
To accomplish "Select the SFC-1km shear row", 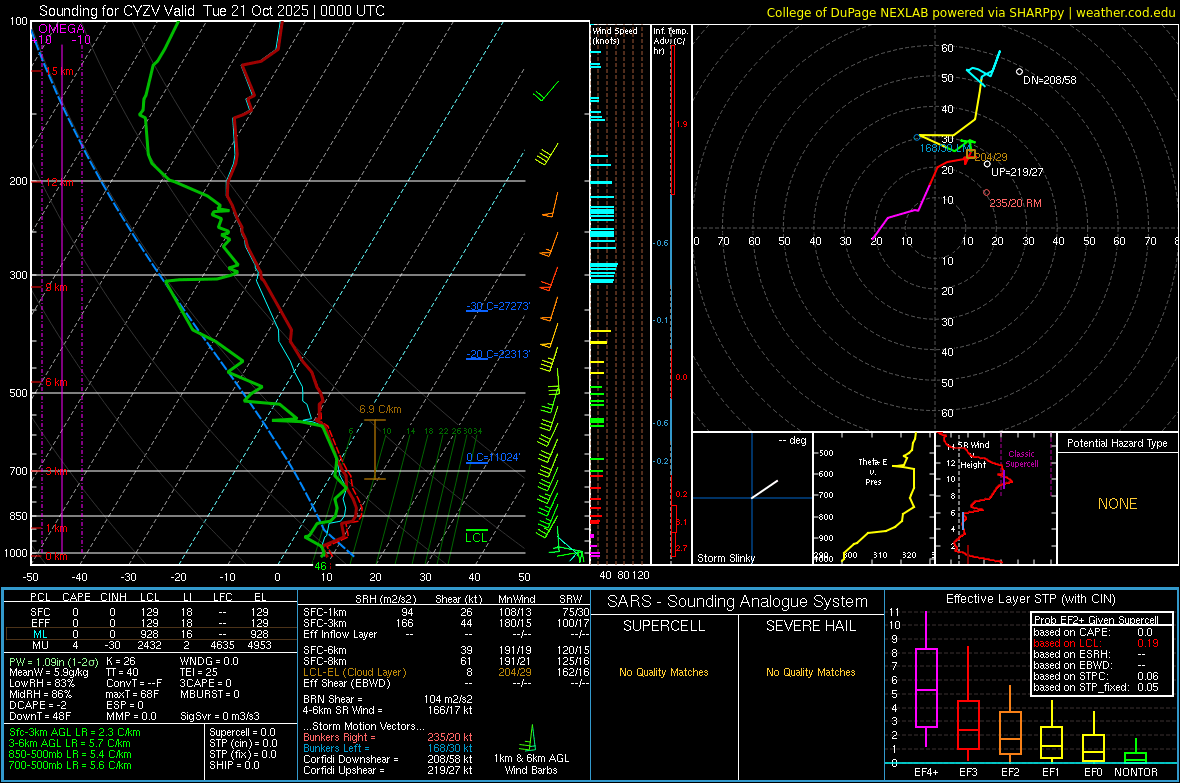I will tap(446, 613).
